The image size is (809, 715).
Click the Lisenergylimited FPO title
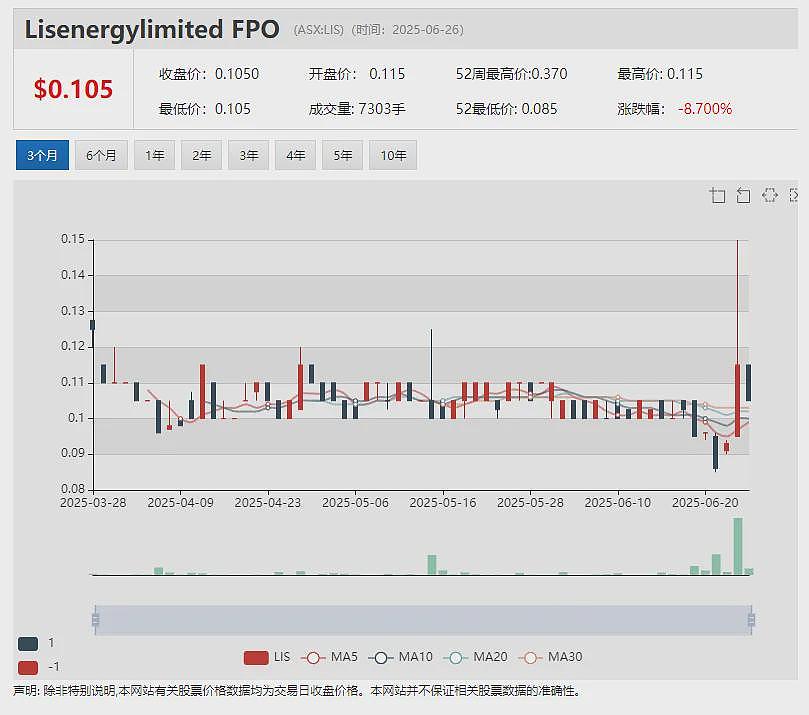click(x=152, y=29)
